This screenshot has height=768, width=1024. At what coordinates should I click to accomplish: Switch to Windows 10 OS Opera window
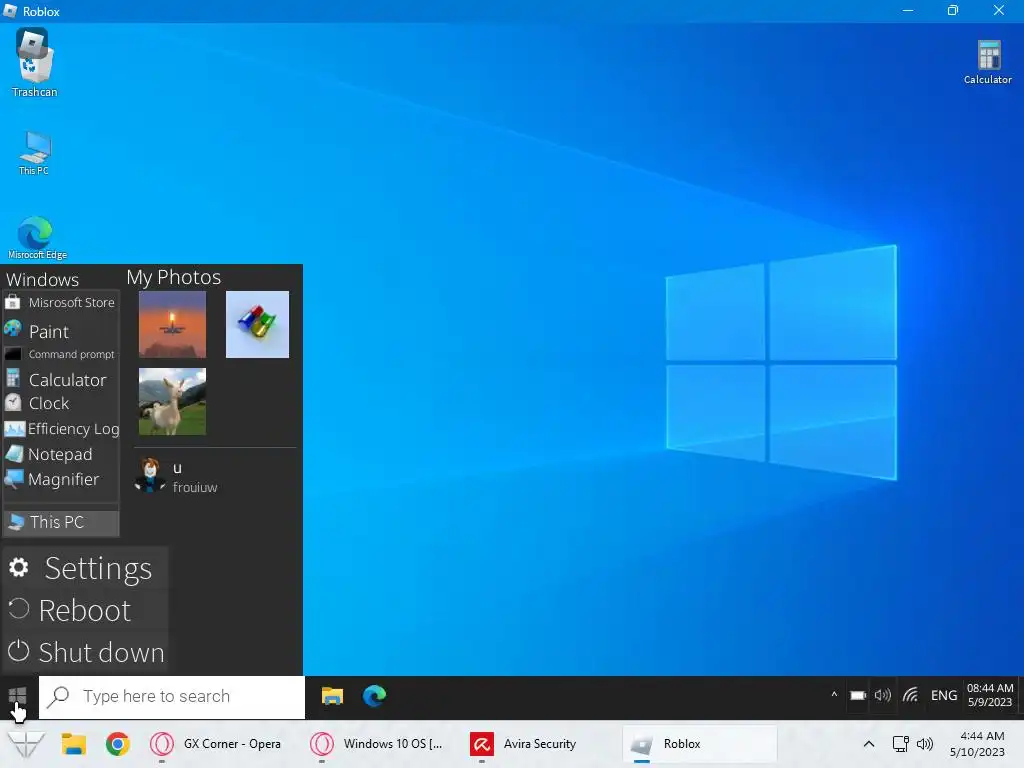pyautogui.click(x=377, y=744)
